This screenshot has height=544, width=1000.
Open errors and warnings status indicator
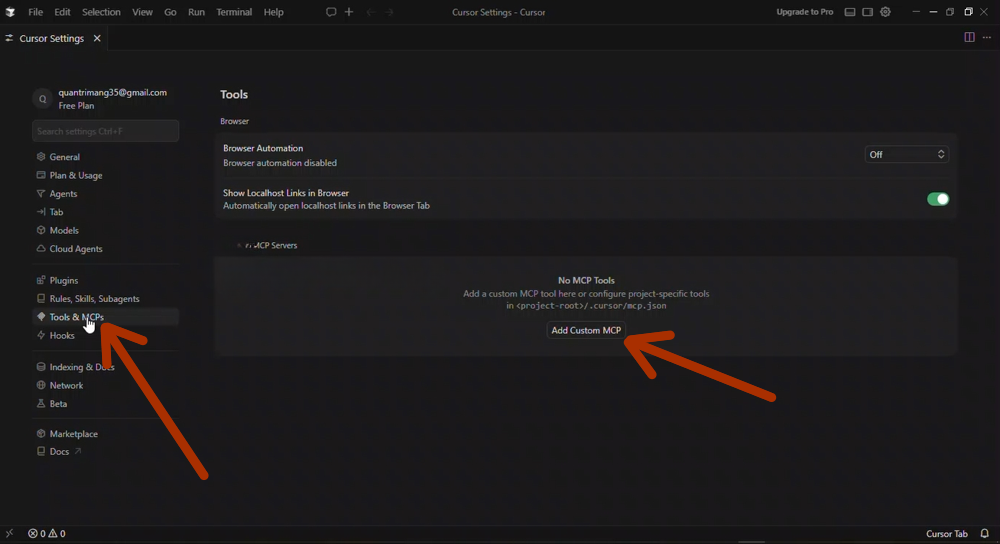click(x=47, y=534)
